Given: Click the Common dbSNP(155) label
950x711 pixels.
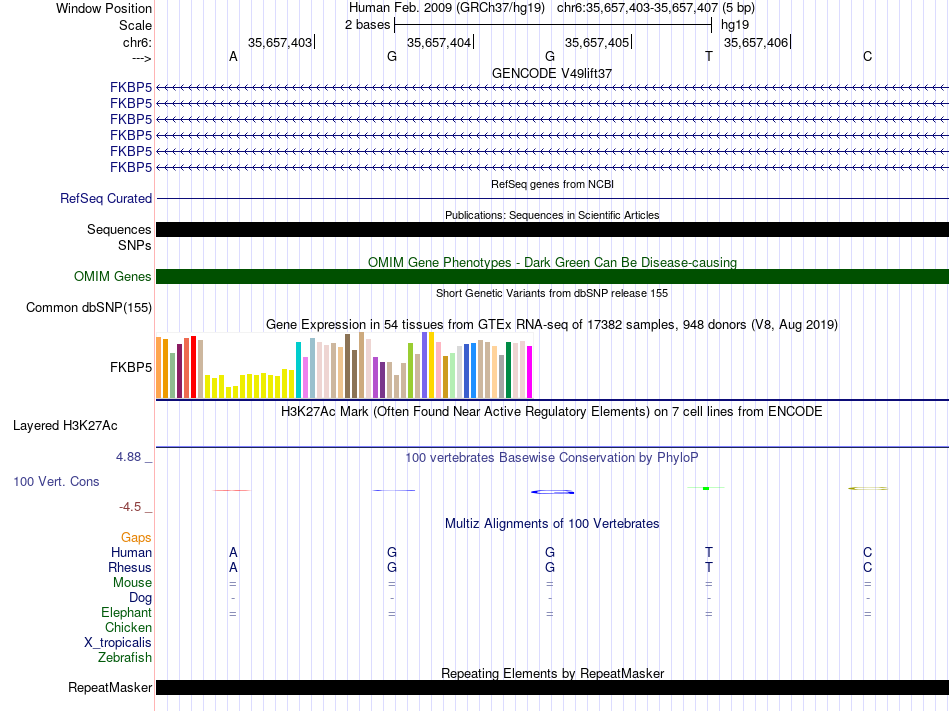Looking at the screenshot, I should coord(88,308).
